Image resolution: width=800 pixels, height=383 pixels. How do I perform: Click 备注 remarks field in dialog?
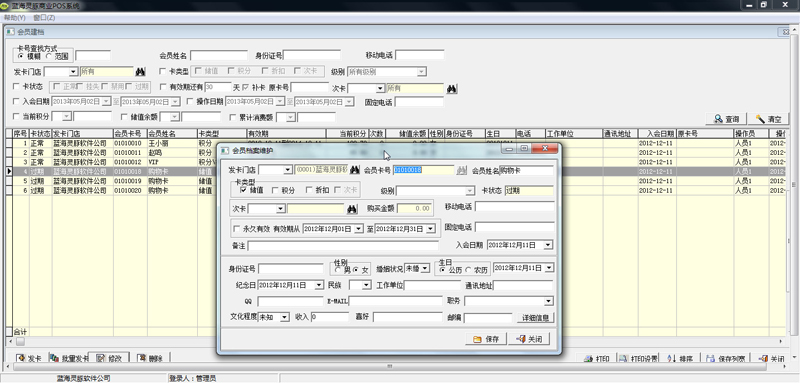343,246
